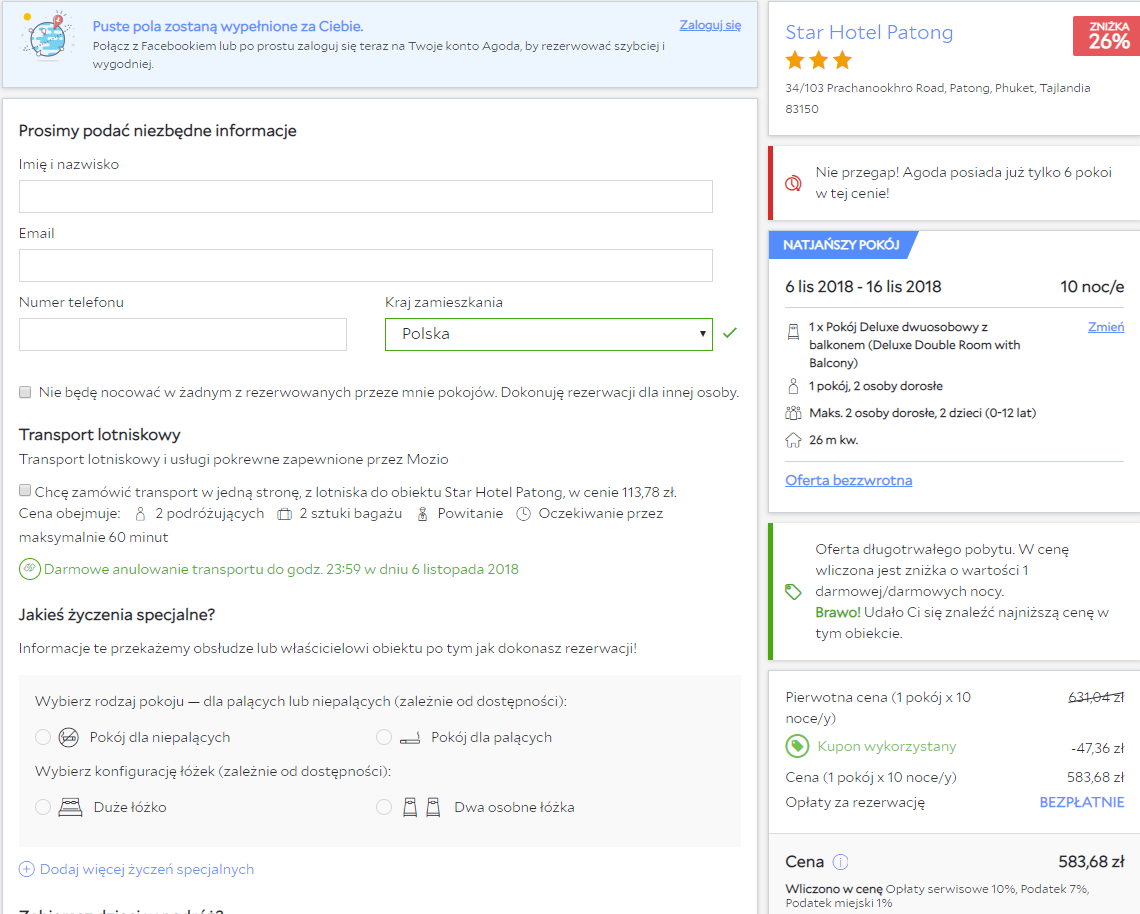This screenshot has height=914, width=1140.
Task: Click the no-smoking icon
Action: coord(68,737)
